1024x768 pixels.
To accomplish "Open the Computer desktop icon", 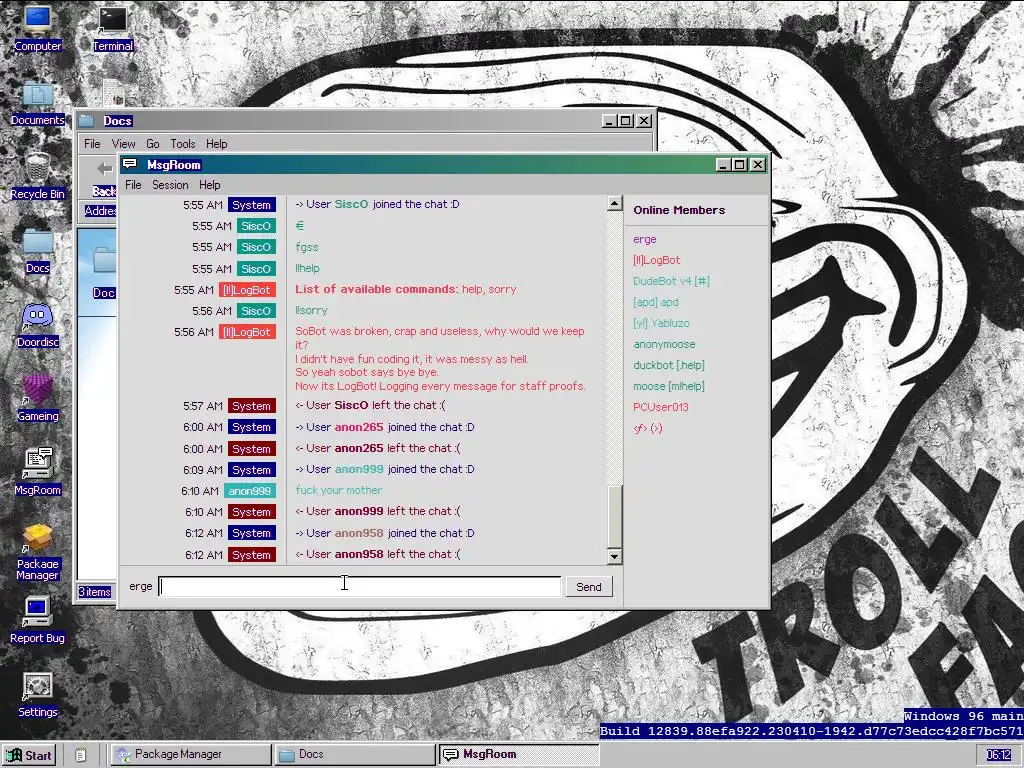I will click(x=37, y=27).
